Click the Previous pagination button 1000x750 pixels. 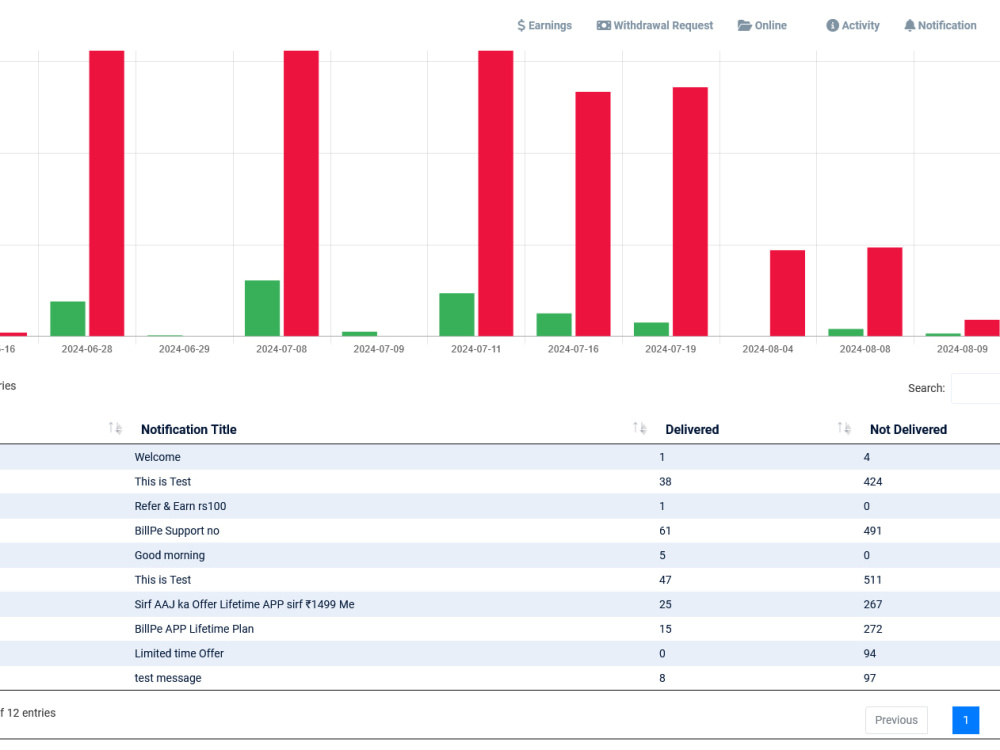[x=896, y=720]
